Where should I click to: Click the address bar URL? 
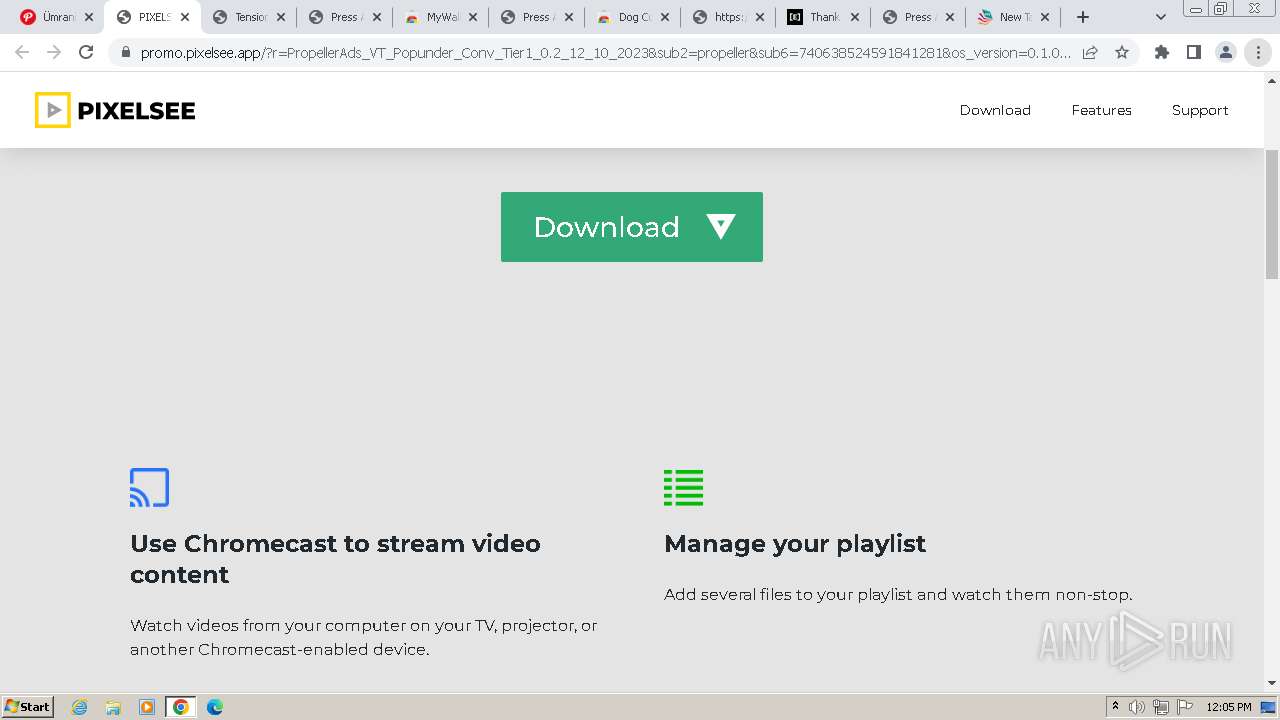[x=605, y=52]
